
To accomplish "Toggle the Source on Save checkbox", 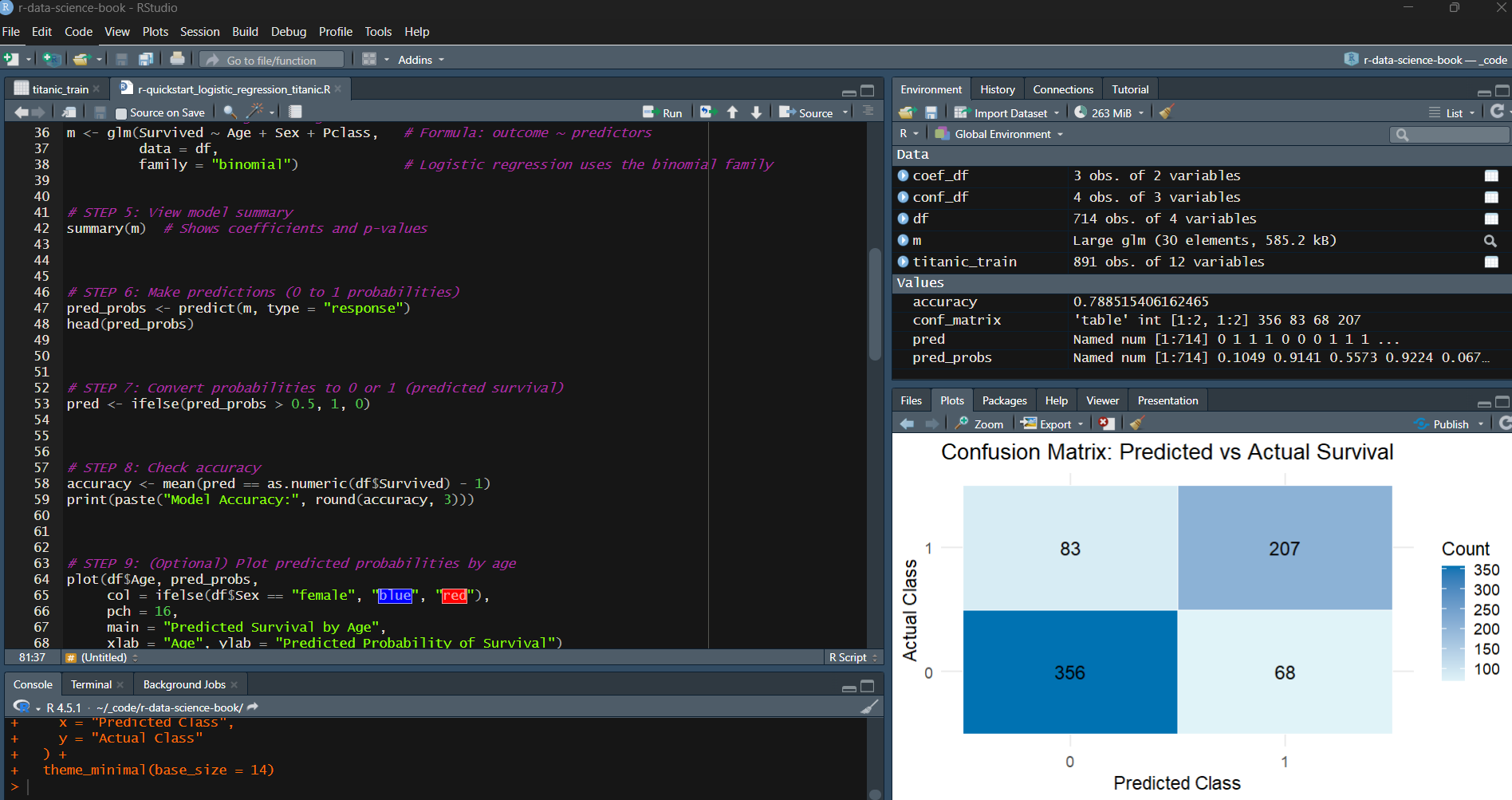I will click(x=121, y=113).
